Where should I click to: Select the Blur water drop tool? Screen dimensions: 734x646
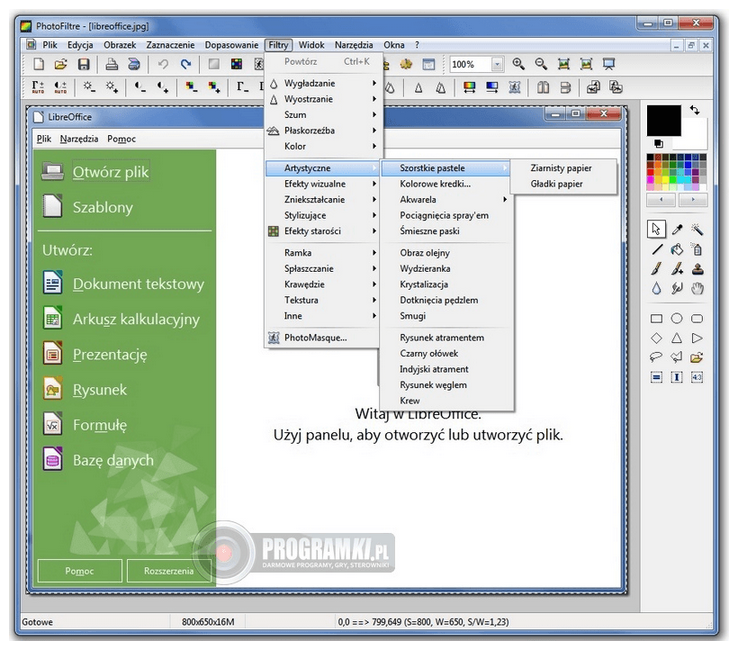(657, 289)
